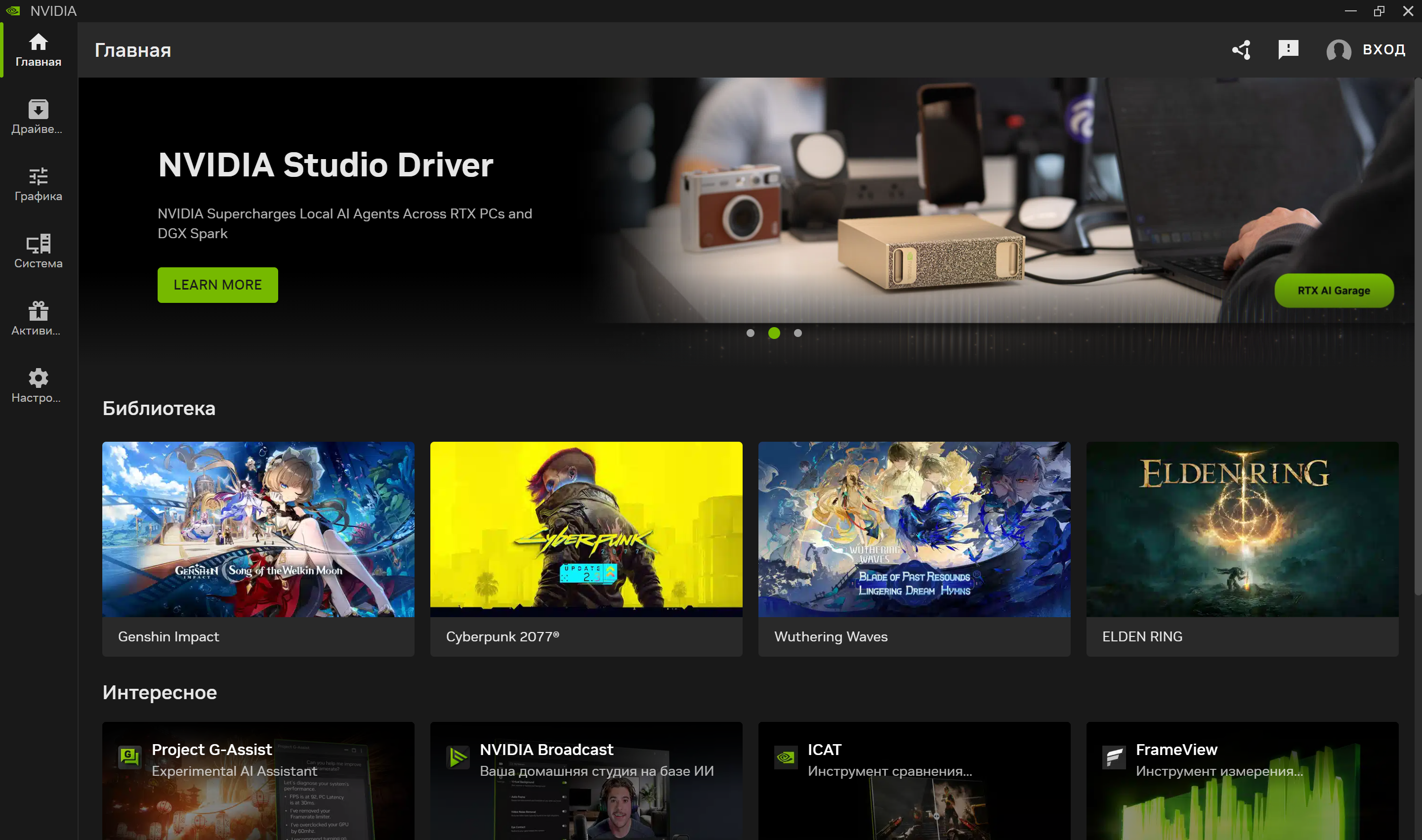This screenshot has width=1422, height=840.
Task: Click the Библиотека section heading
Action: pos(159,408)
